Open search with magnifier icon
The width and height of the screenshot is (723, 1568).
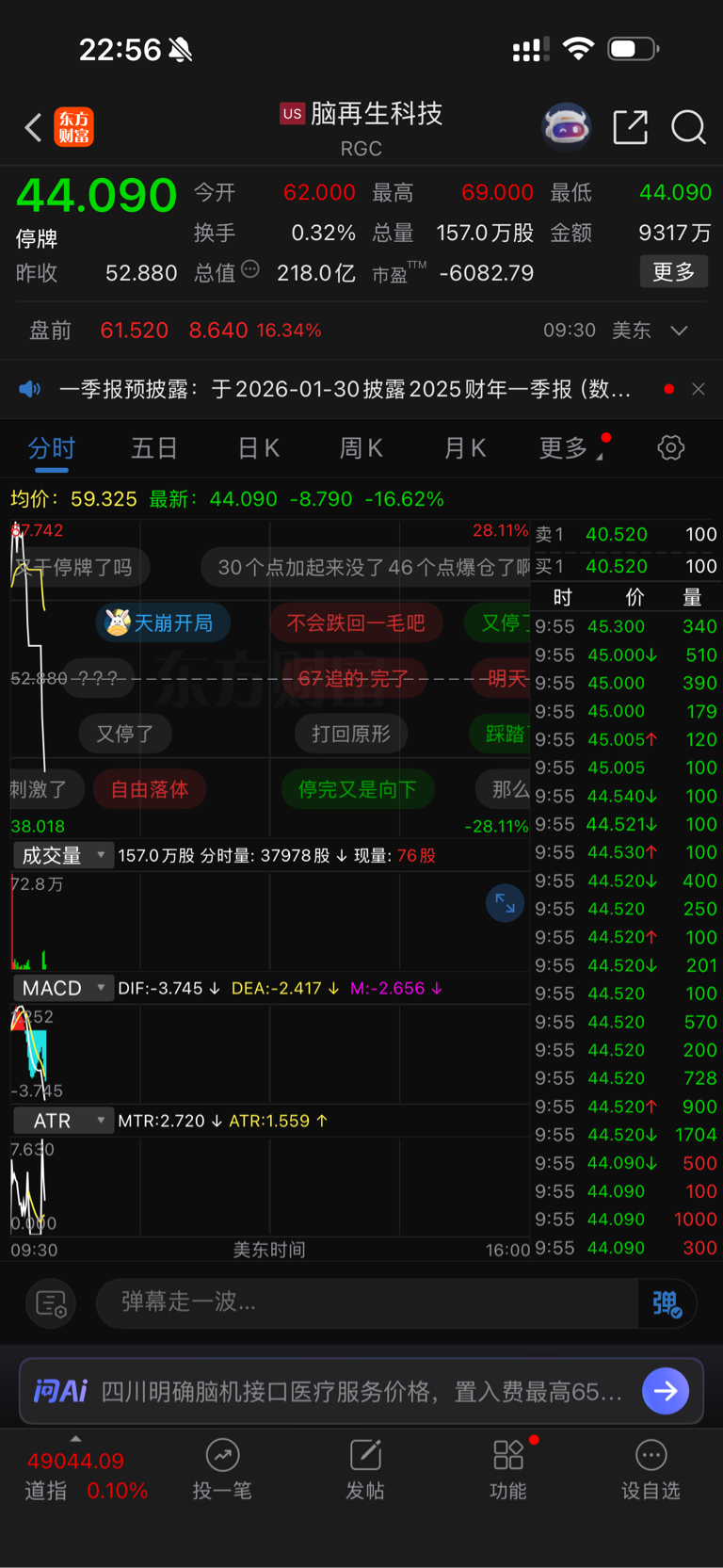[688, 126]
